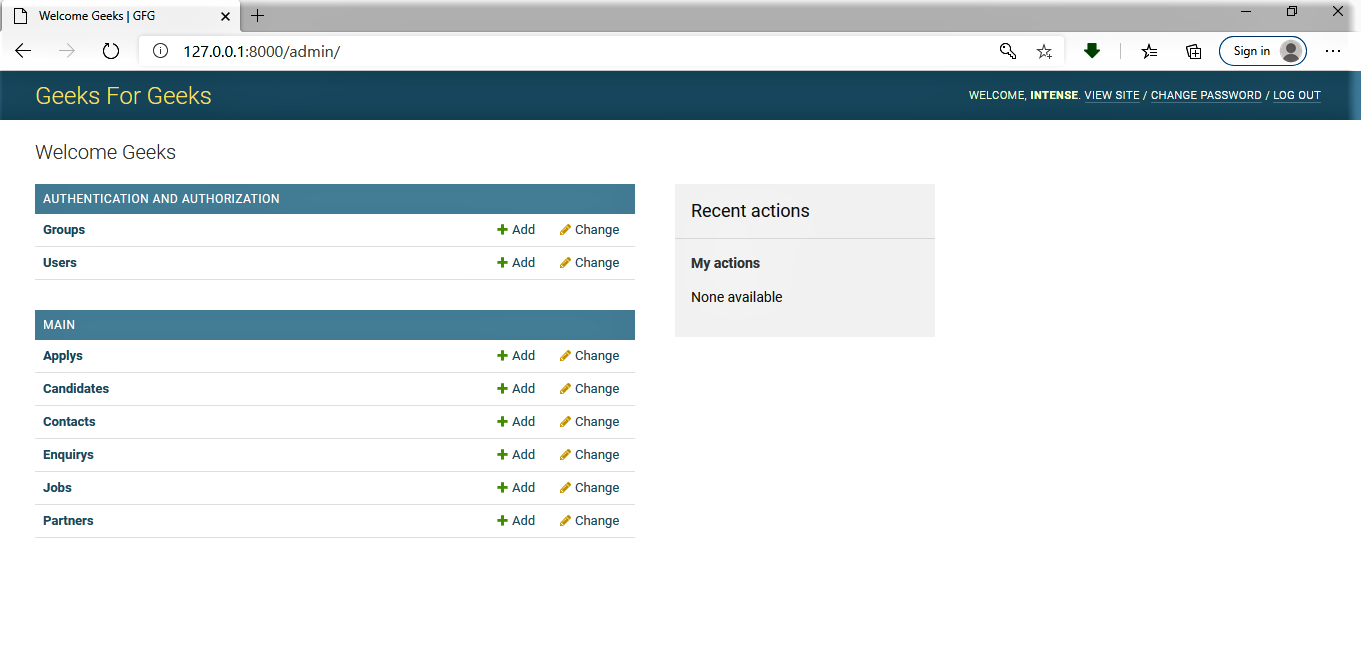Click the My actions text
Image resolution: width=1361 pixels, height=659 pixels.
pos(725,263)
